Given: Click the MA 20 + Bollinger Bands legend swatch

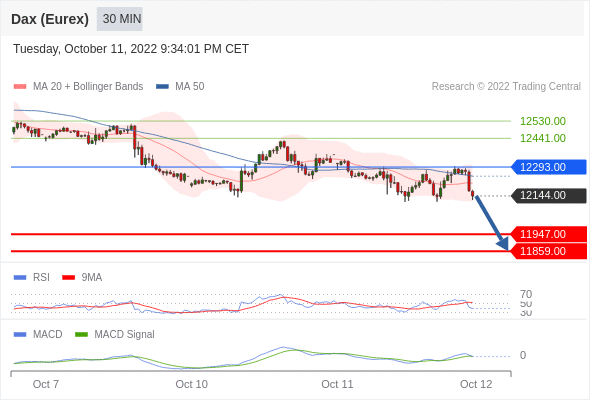Looking at the screenshot, I should 20,87.
